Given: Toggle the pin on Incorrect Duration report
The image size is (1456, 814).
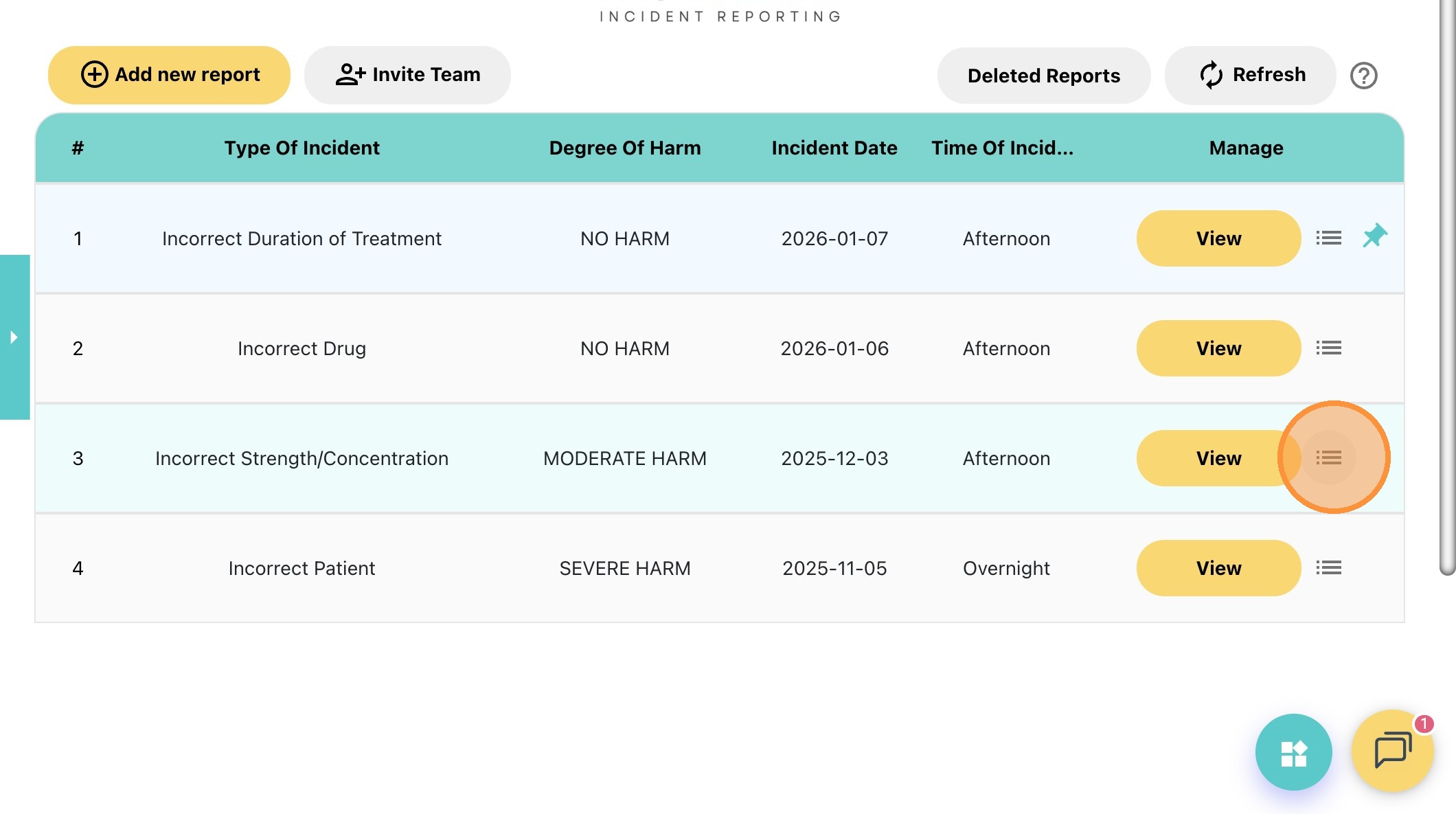Looking at the screenshot, I should point(1374,236).
